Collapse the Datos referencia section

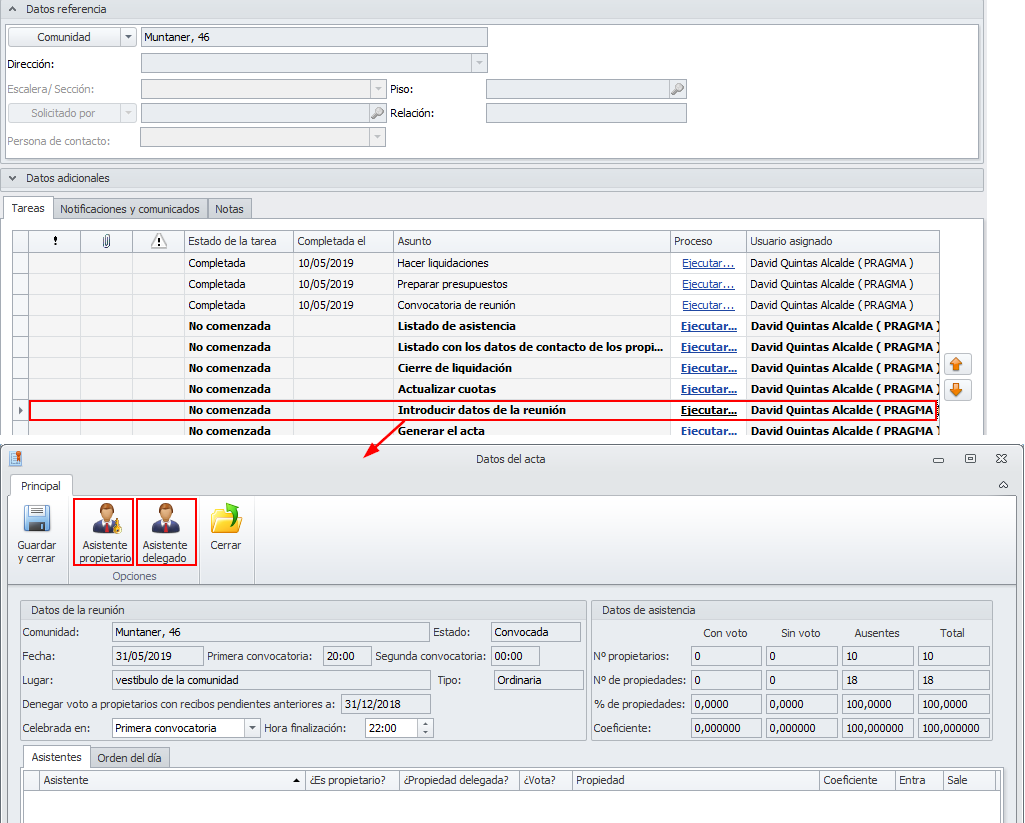pos(13,9)
